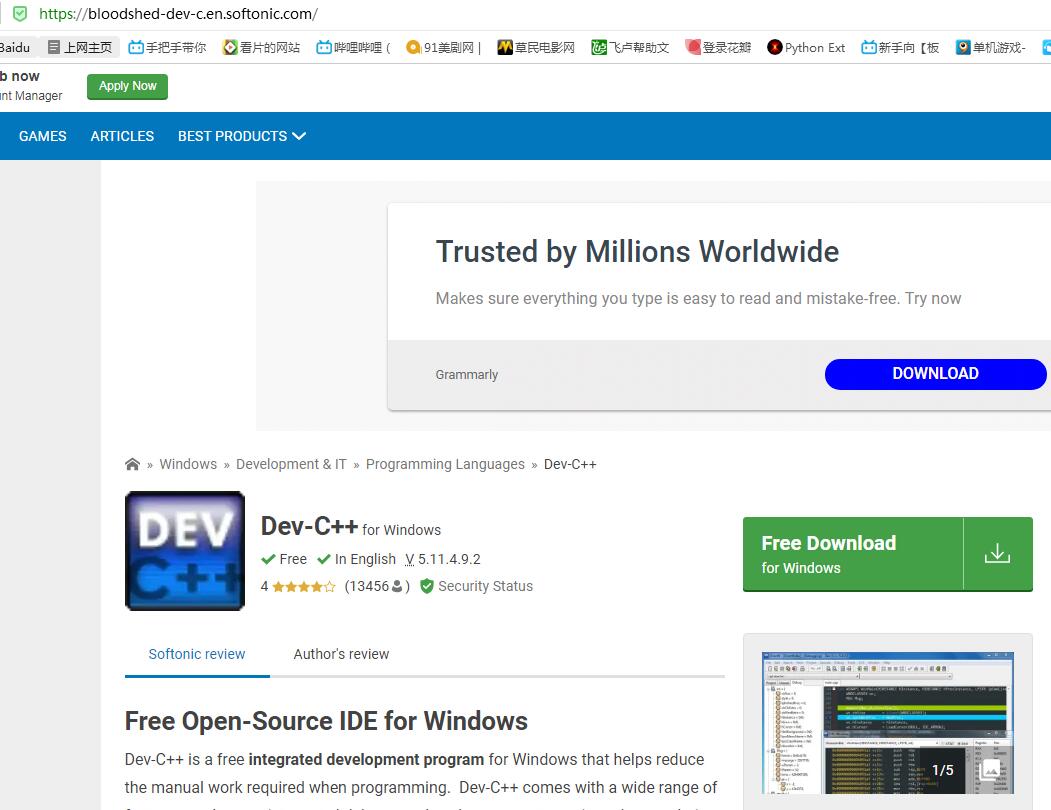Open the 看片的网站 bookmark

coord(261,48)
